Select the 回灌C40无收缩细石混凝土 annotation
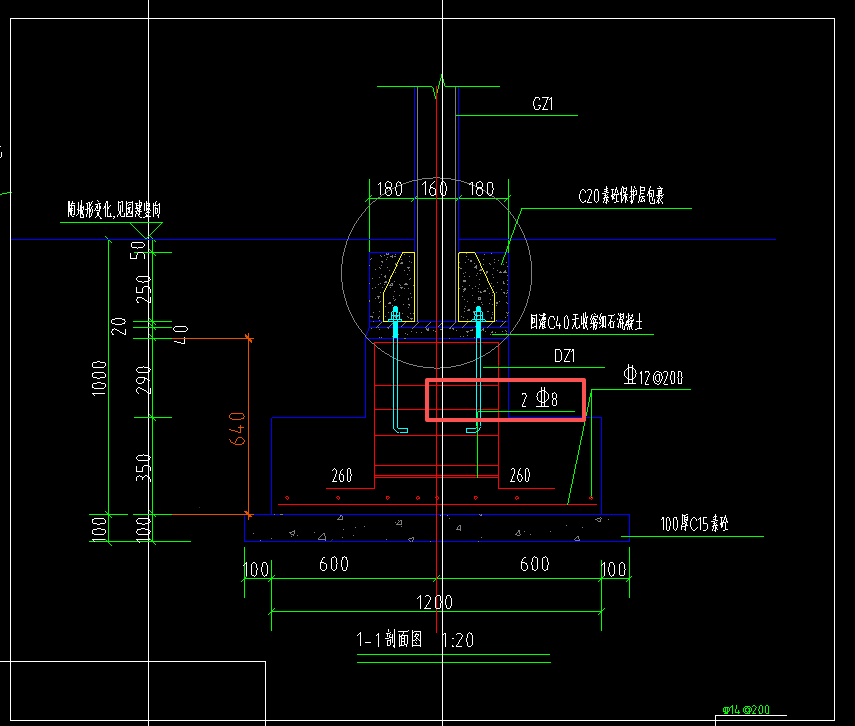The height and width of the screenshot is (726, 855). point(586,322)
